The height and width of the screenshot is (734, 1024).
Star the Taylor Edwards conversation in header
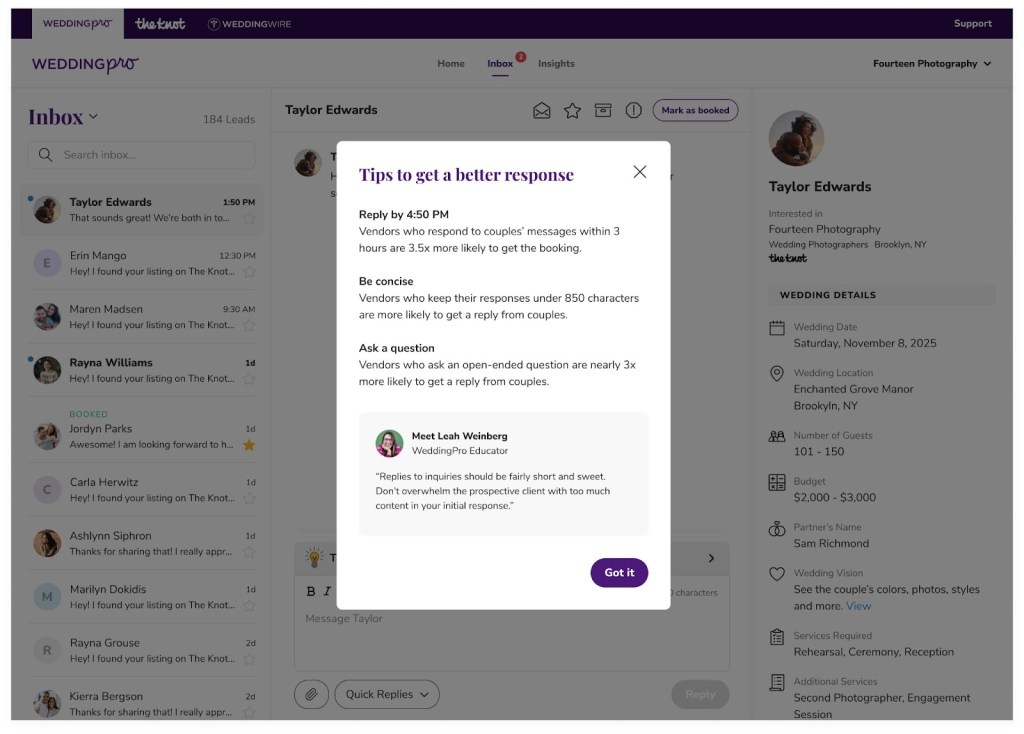click(x=572, y=110)
